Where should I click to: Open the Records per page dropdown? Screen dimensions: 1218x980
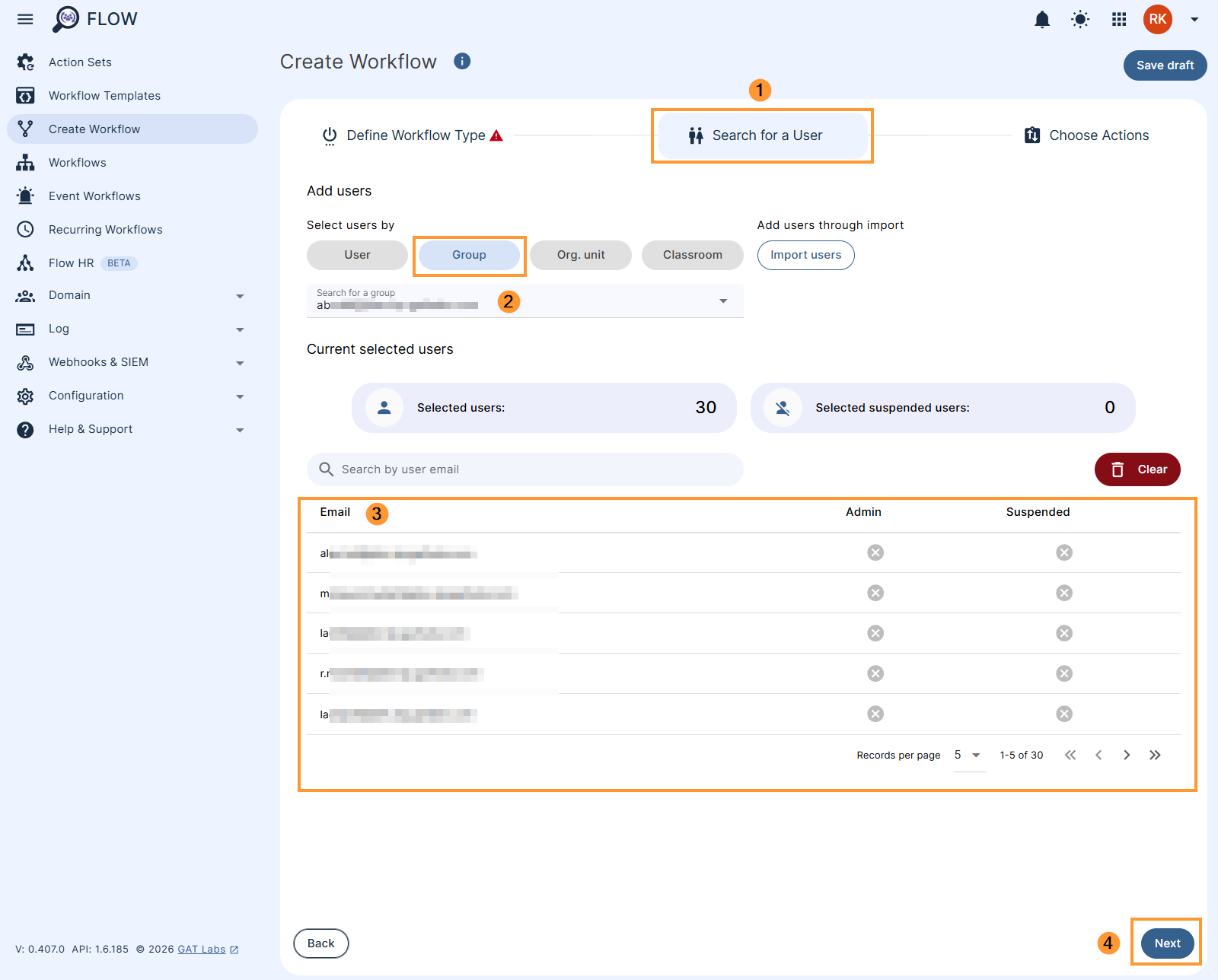tap(968, 755)
